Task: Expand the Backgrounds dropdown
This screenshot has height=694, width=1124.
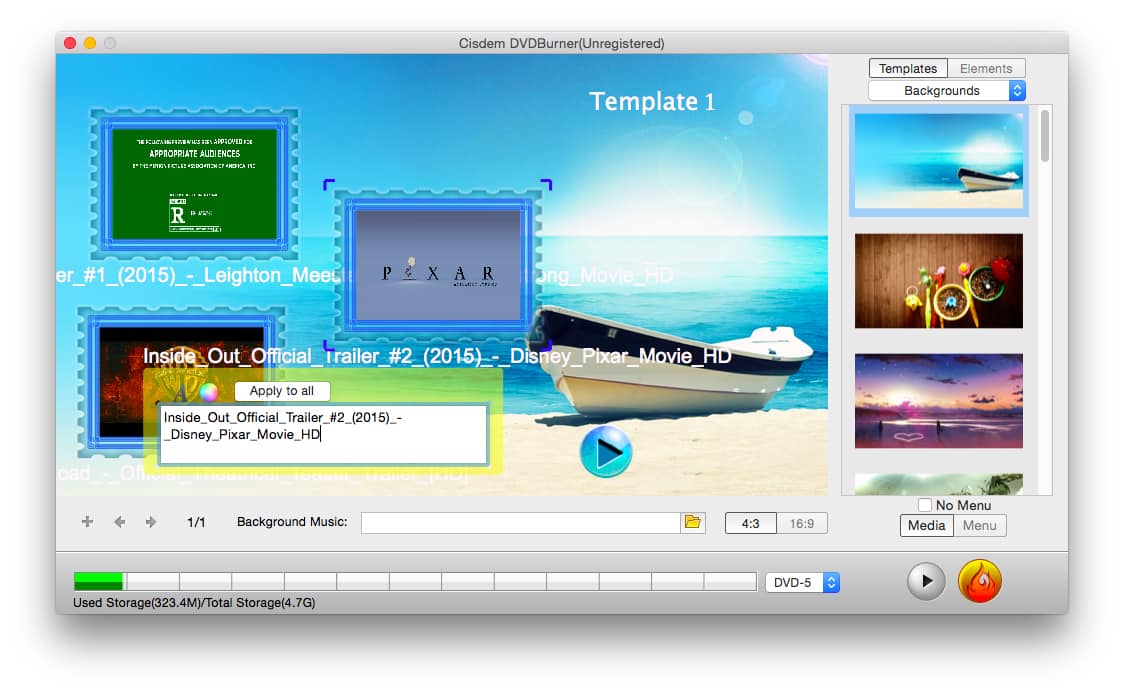Action: coord(946,90)
